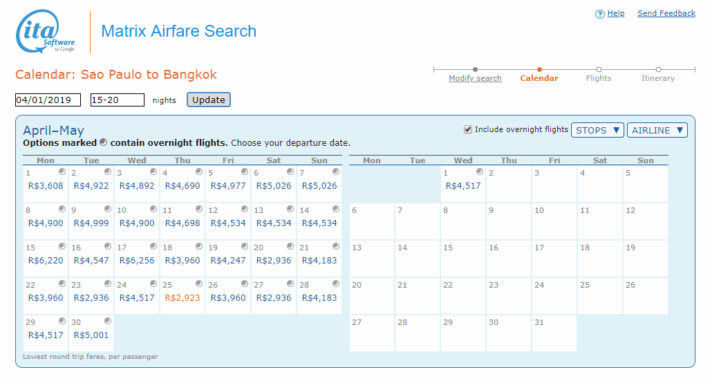This screenshot has height=381, width=710.
Task: Click overnight icon on April 8
Action: 62,209
